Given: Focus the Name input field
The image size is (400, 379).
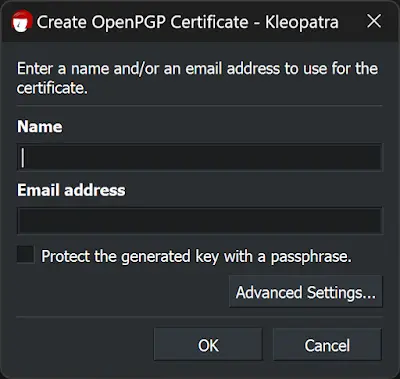Looking at the screenshot, I should 200,157.
